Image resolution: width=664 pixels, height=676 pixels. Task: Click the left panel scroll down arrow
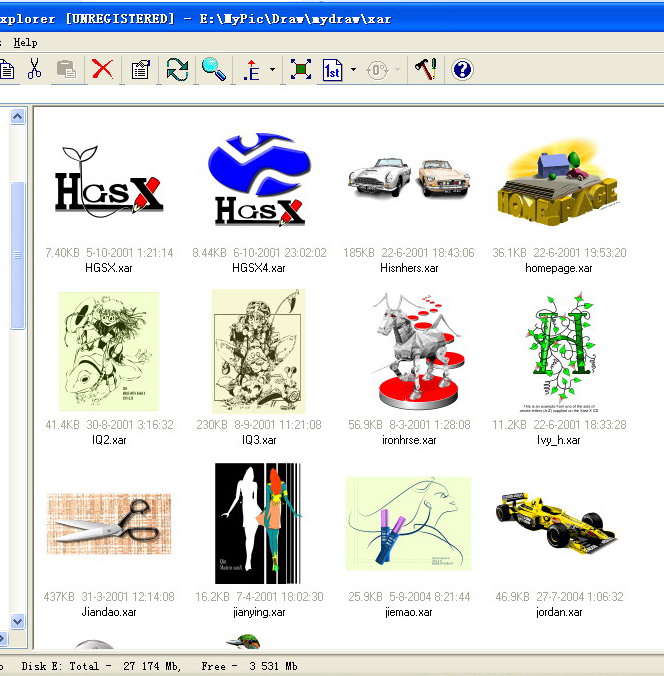(x=18, y=622)
